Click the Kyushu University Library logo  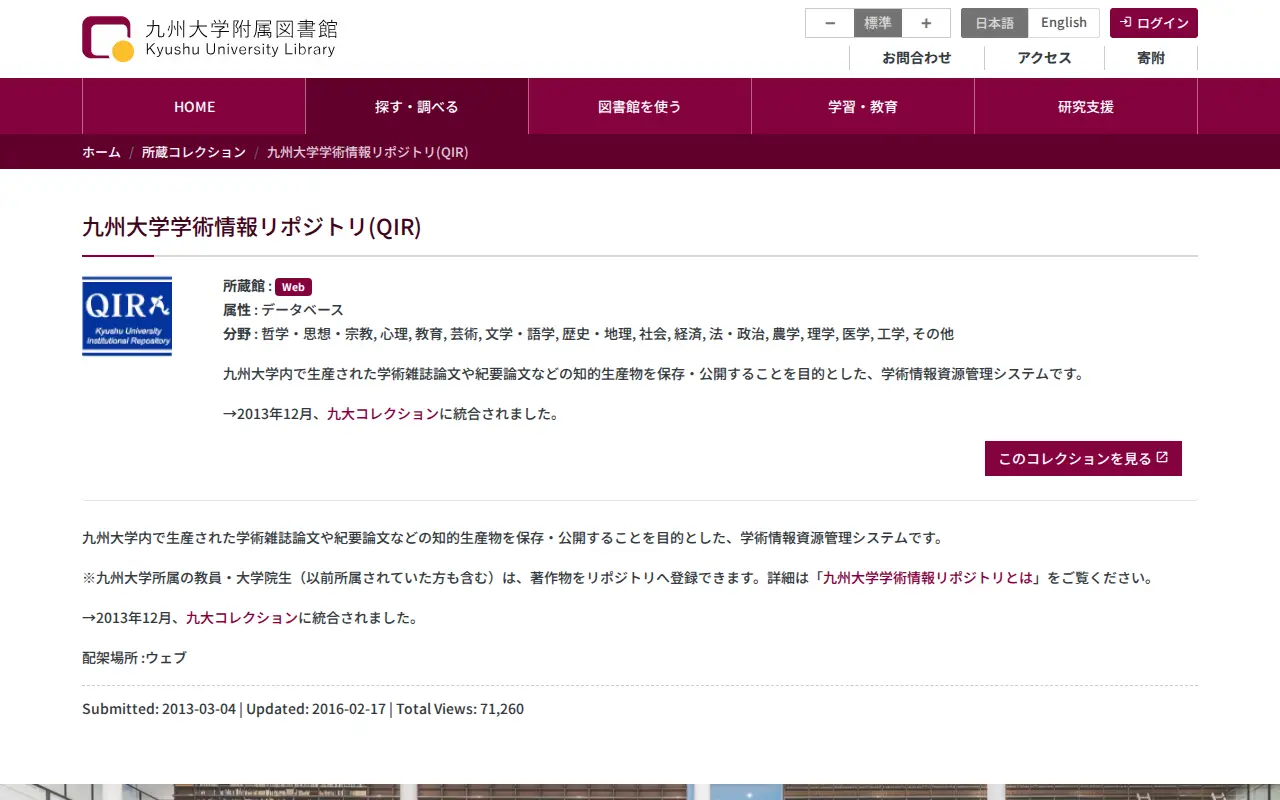click(x=210, y=38)
